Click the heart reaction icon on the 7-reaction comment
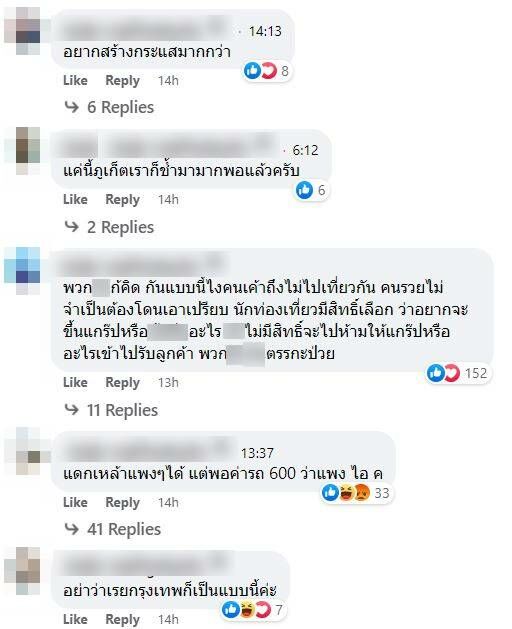This screenshot has width=512, height=629. pyautogui.click(x=263, y=610)
